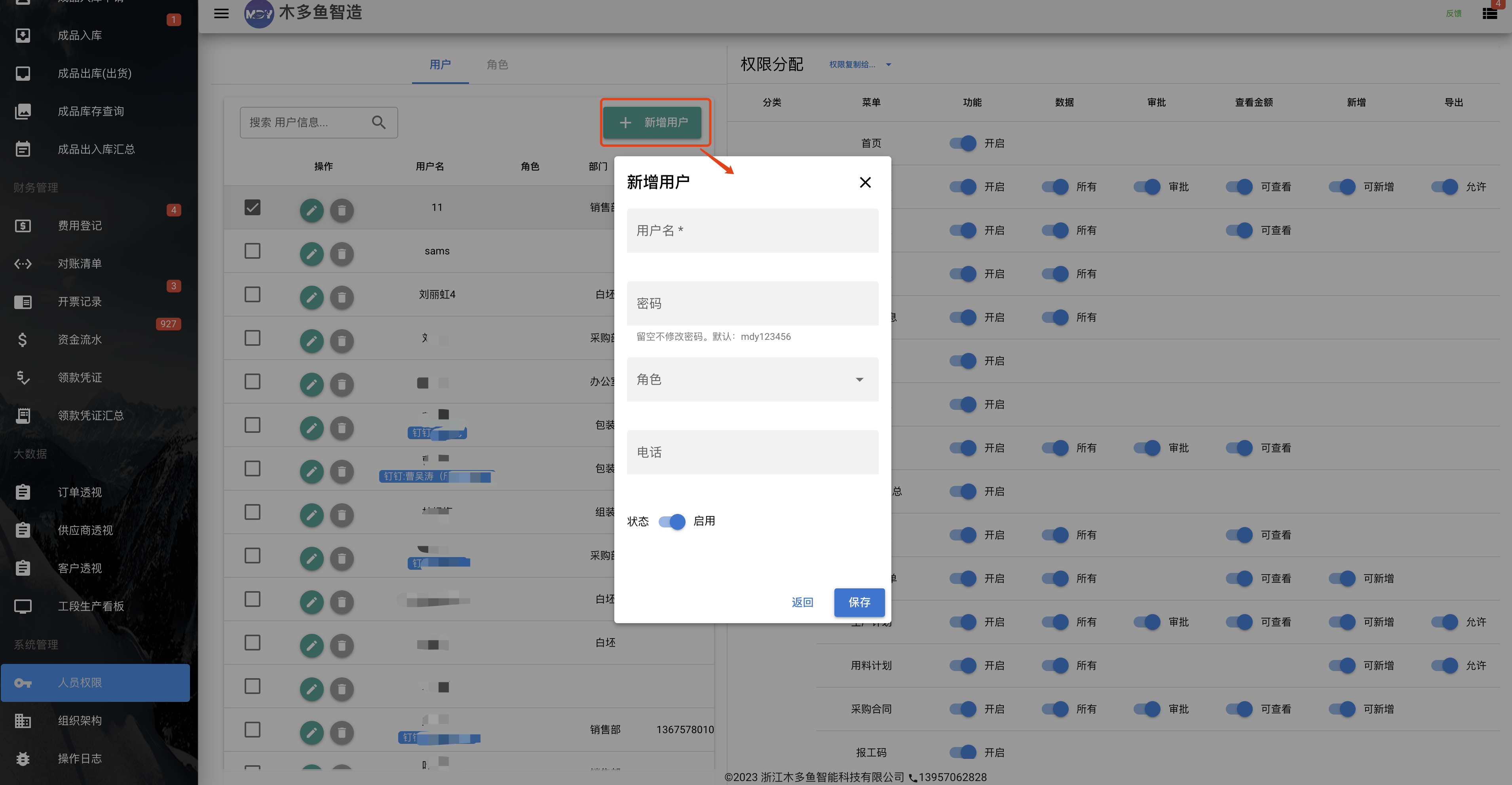Select the 用户 tab
1512x785 pixels.
[440, 64]
